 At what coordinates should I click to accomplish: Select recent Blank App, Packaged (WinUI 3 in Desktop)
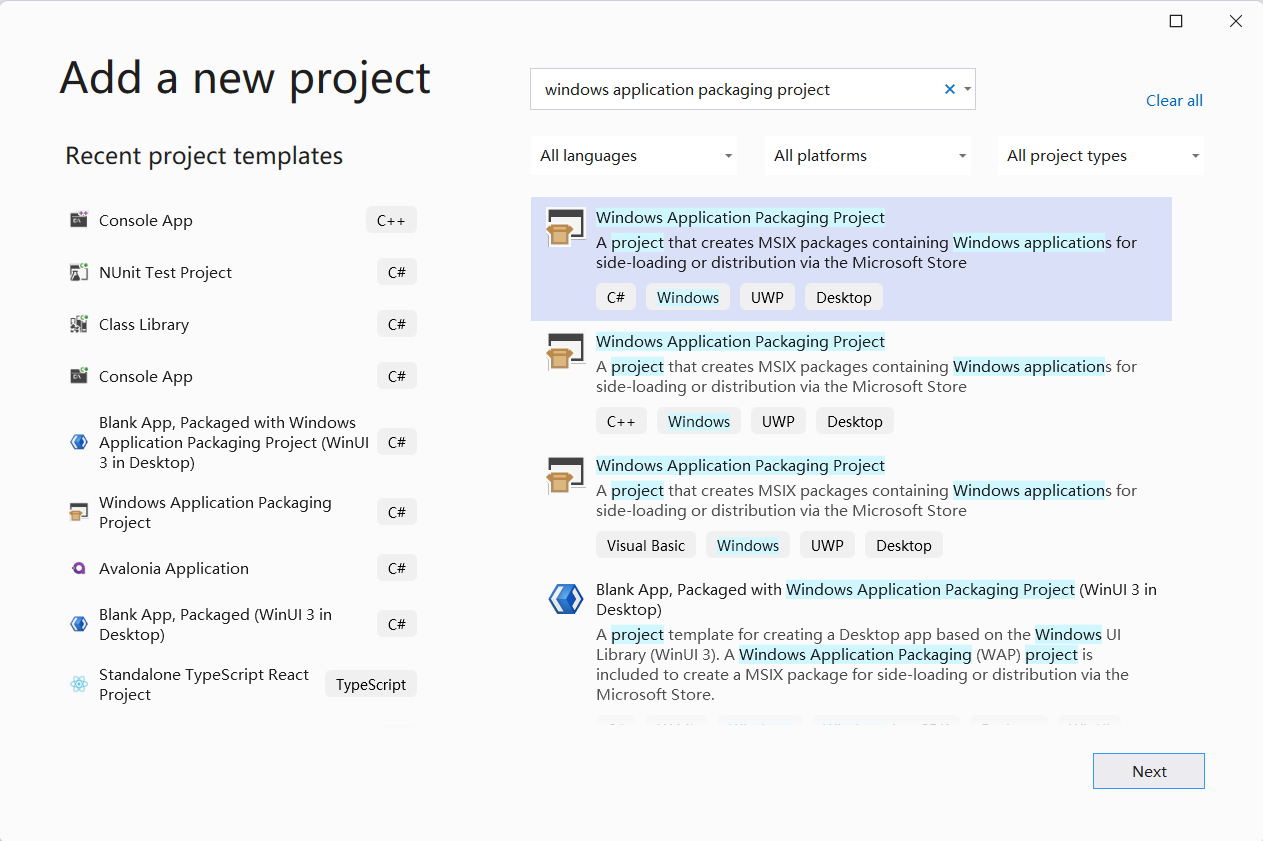click(x=215, y=624)
